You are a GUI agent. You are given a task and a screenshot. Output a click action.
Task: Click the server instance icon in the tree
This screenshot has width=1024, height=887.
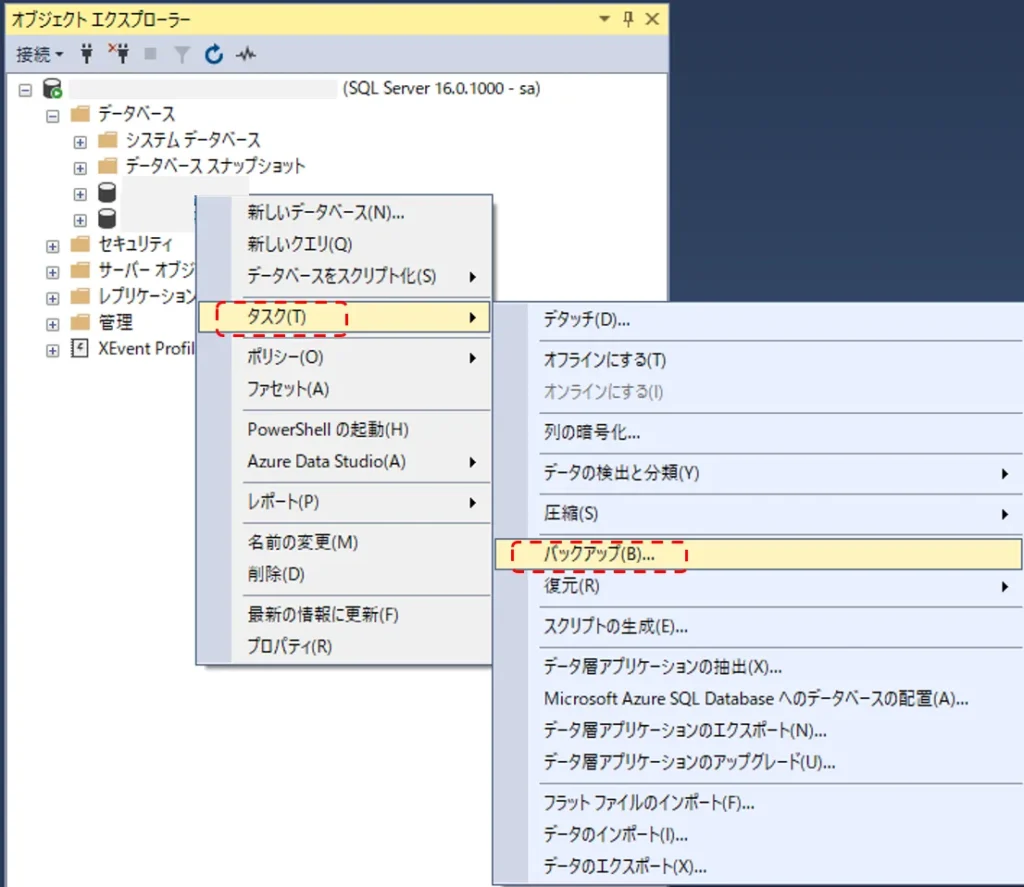[52, 89]
